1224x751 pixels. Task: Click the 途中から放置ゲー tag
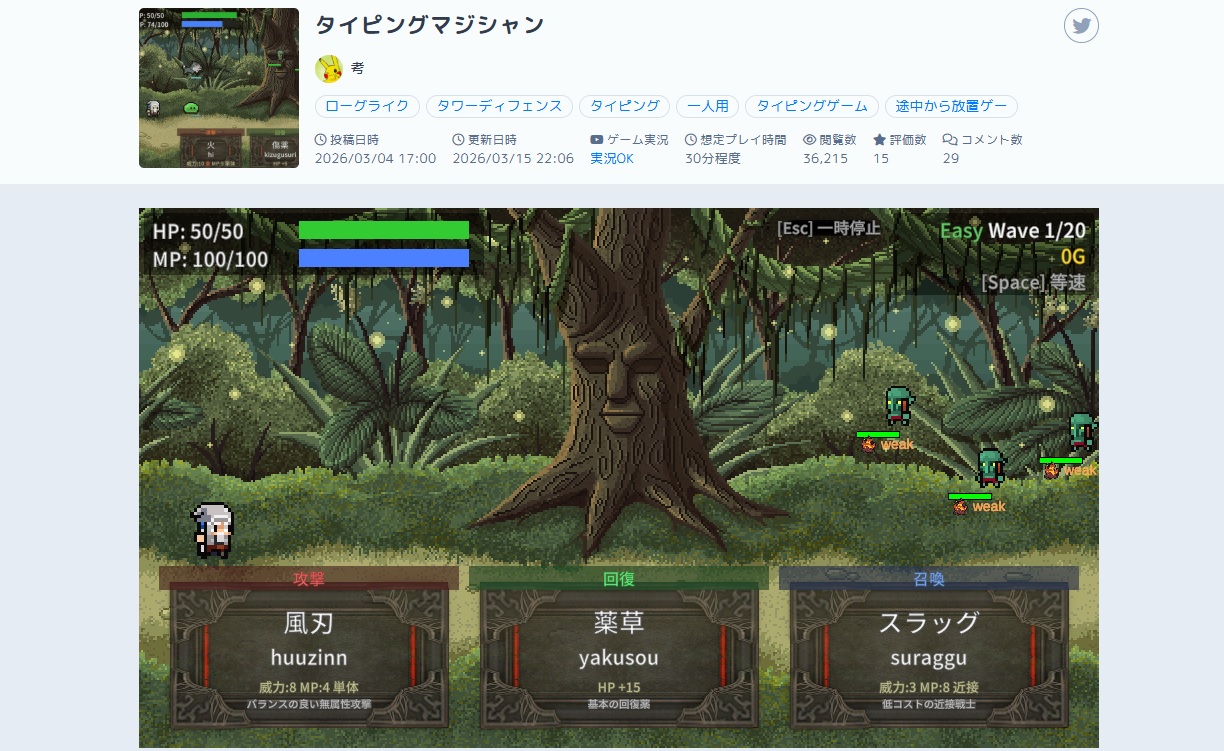point(951,106)
